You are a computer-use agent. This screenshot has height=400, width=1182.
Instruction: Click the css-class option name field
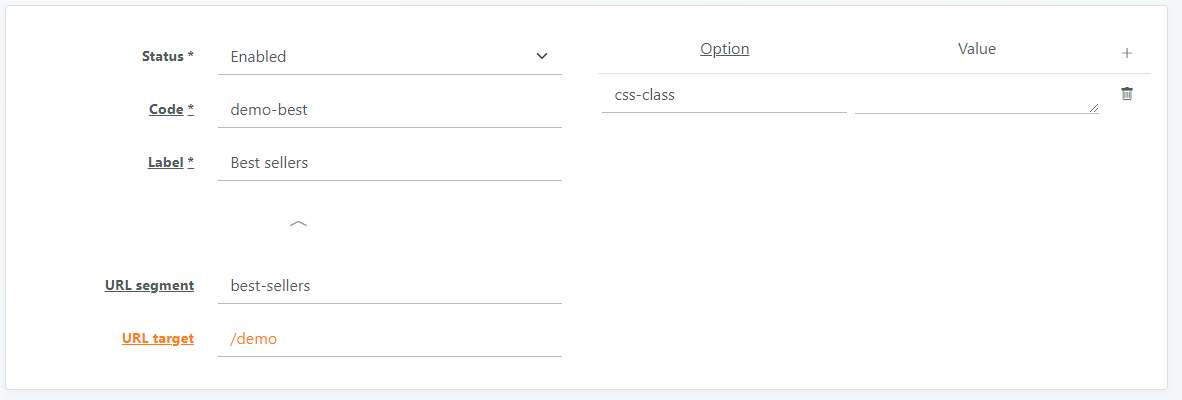tap(724, 96)
